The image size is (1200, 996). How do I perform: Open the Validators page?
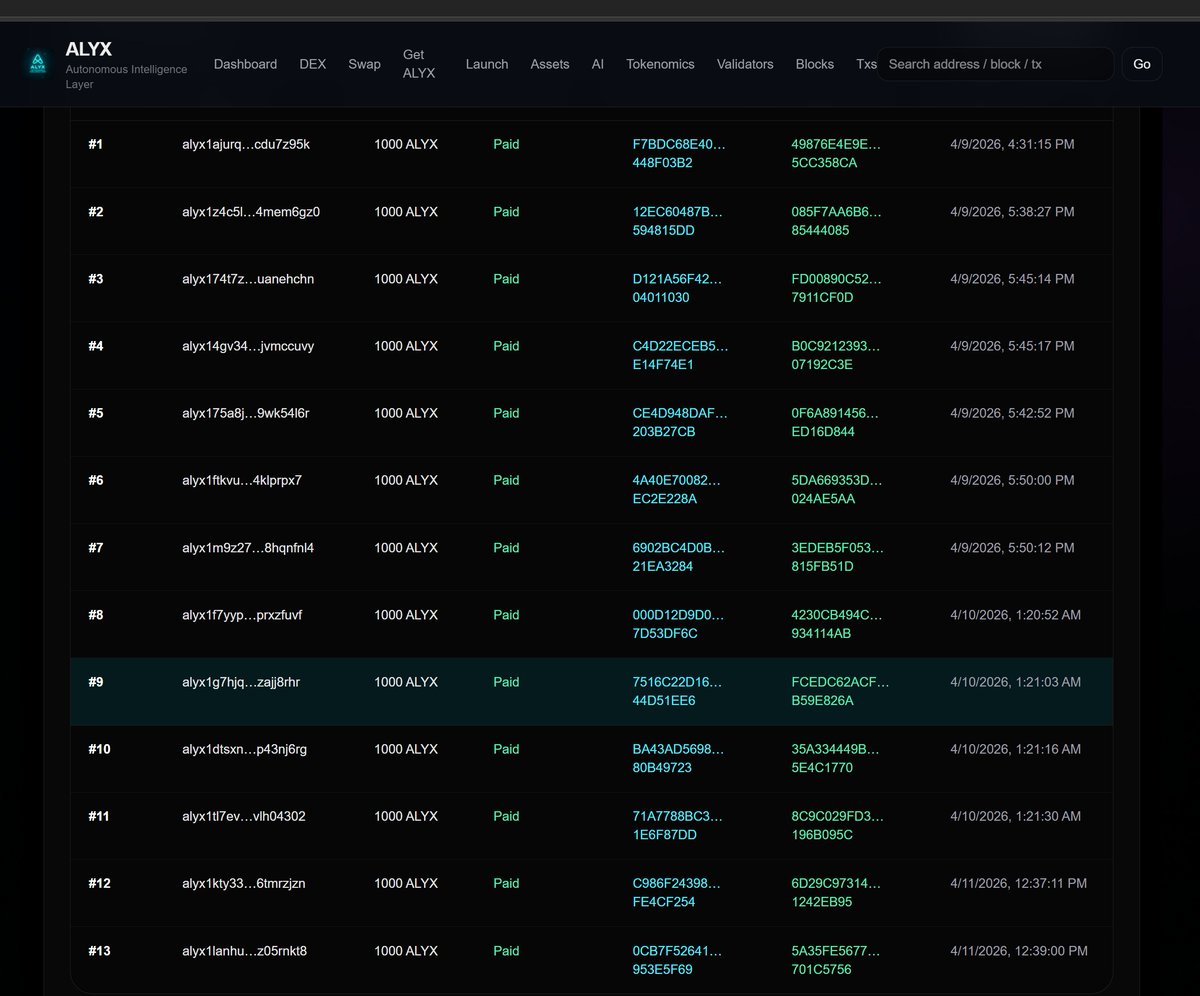tap(745, 64)
